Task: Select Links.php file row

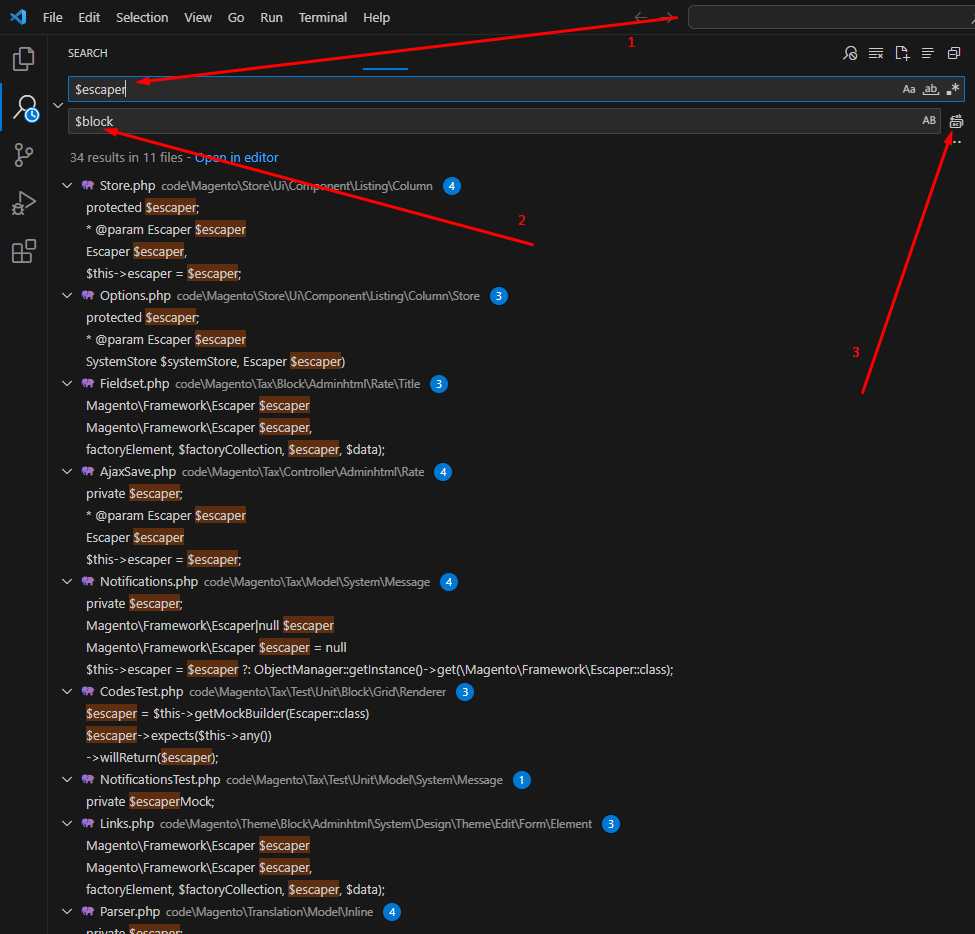Action: tap(512, 823)
